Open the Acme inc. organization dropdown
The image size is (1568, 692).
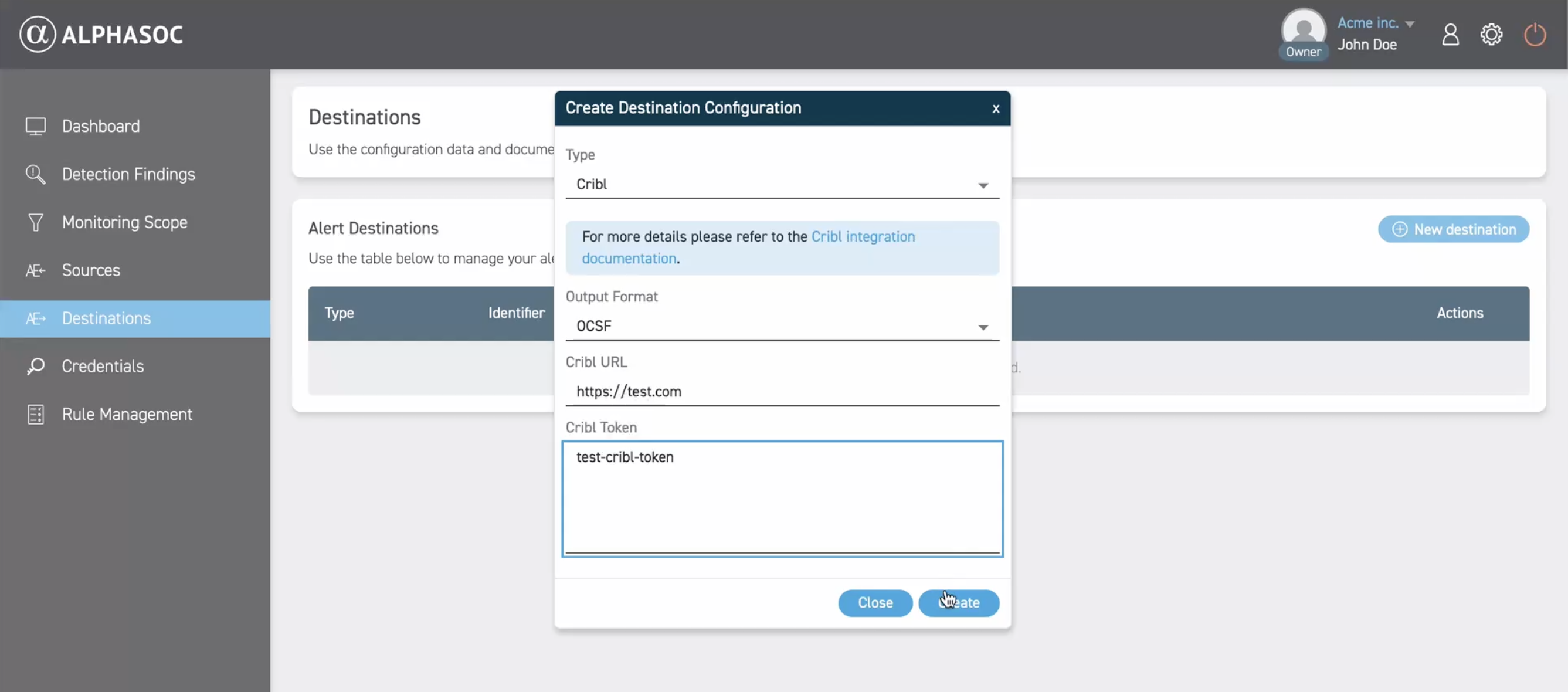(x=1375, y=23)
